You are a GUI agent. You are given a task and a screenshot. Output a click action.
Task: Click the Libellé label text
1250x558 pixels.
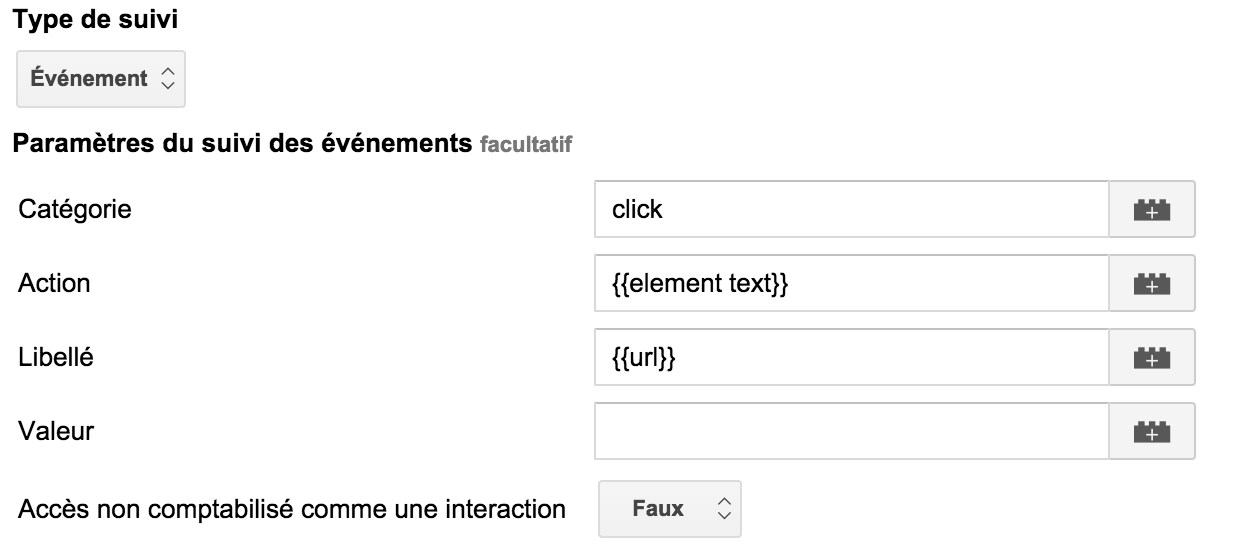tap(56, 358)
